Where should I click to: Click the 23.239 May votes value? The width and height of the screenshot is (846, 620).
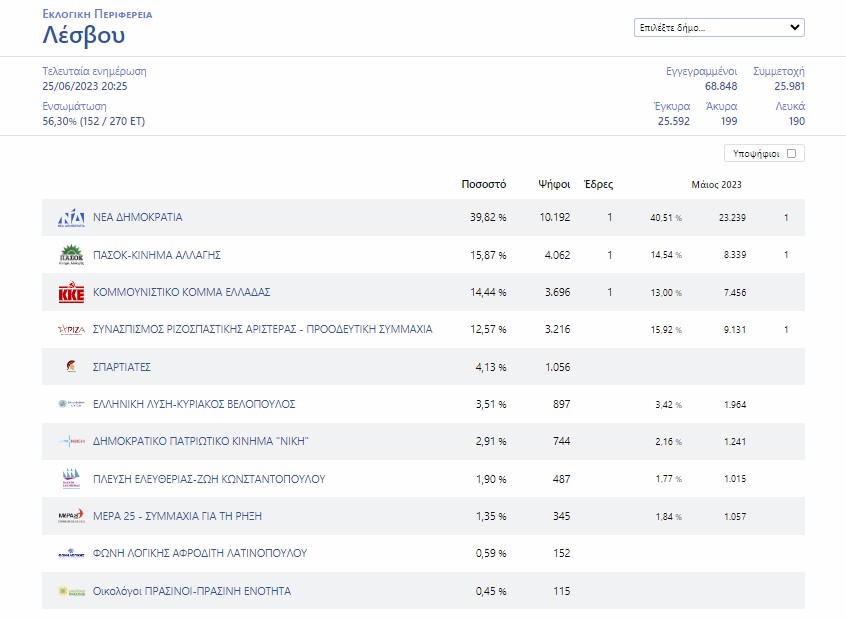pos(732,217)
